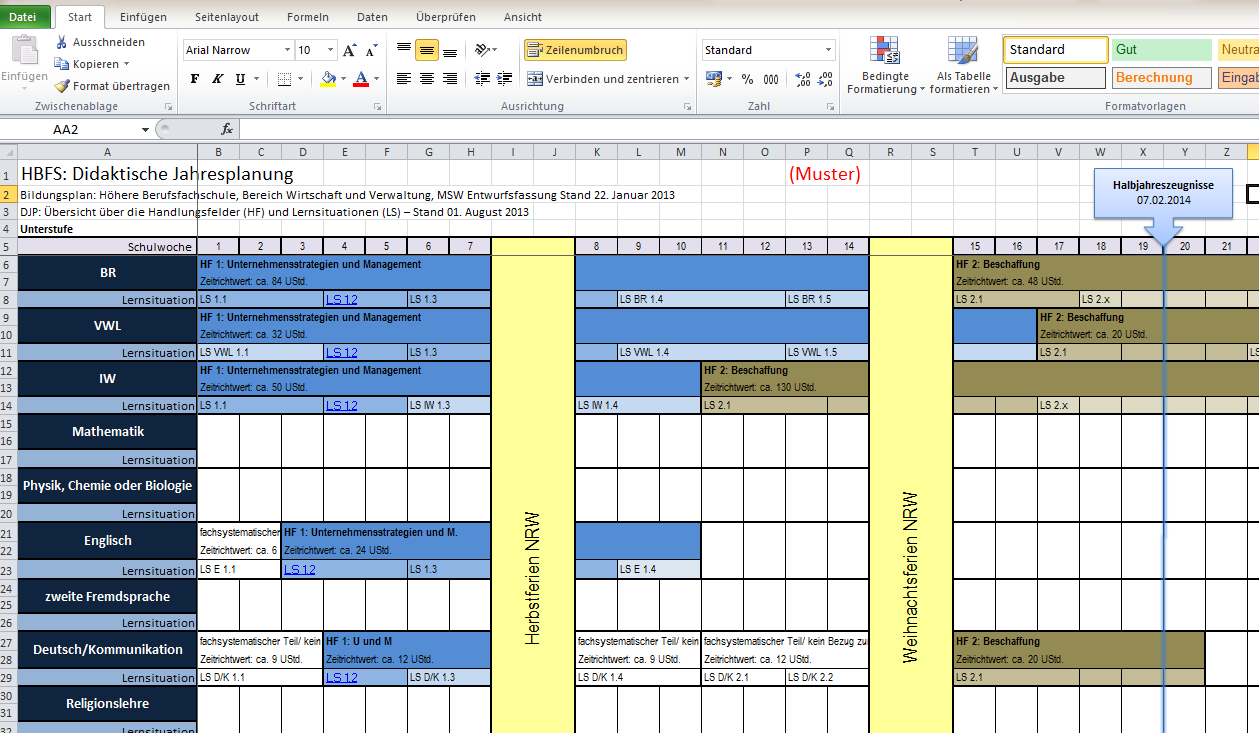The height and width of the screenshot is (733, 1259).
Task: Follow the LS 1.2 link in BR row
Action: click(x=341, y=299)
